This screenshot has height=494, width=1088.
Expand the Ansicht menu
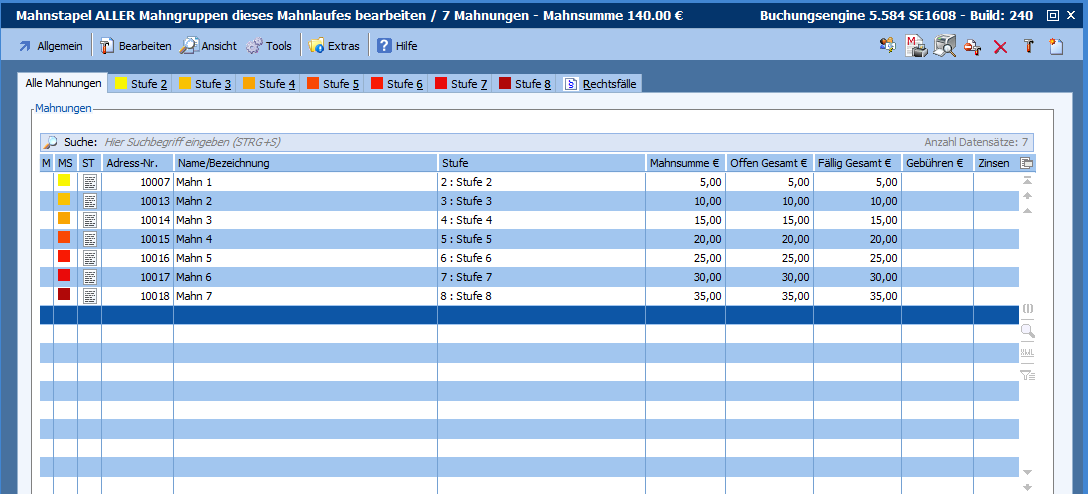[x=208, y=46]
